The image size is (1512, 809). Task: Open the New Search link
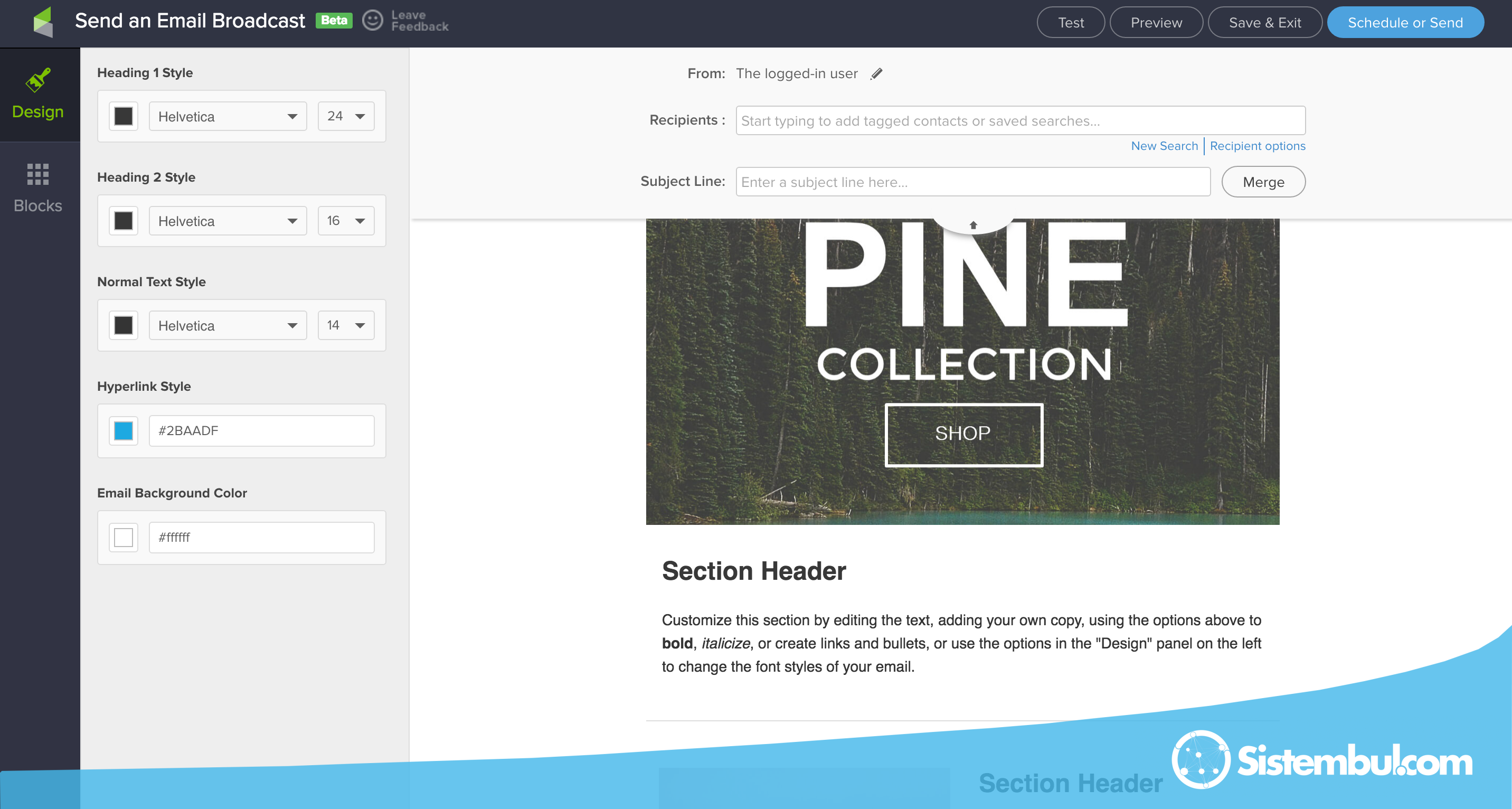coord(1165,146)
